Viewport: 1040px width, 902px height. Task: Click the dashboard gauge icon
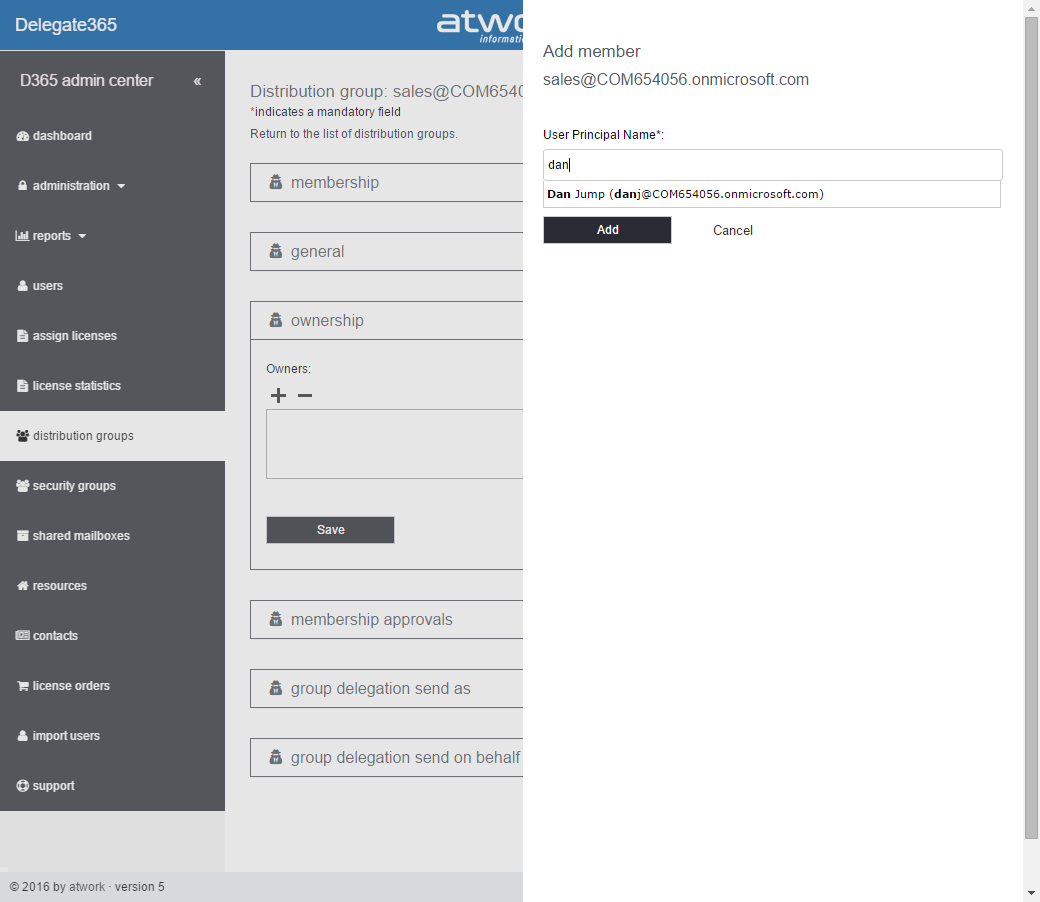(x=23, y=136)
